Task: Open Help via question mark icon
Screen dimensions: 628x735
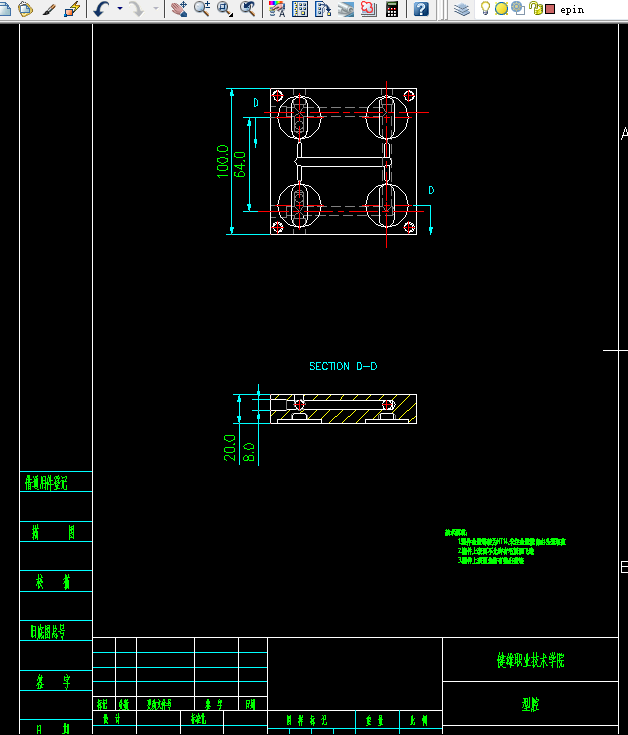Action: coord(421,8)
